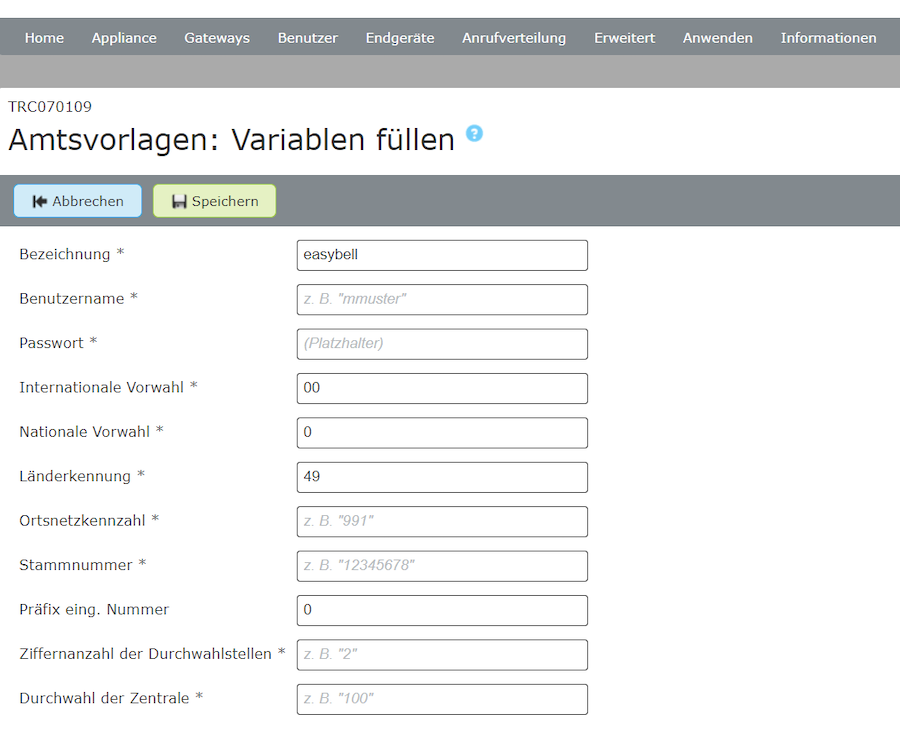Click the Speichern save button
The width and height of the screenshot is (900, 746).
(x=214, y=201)
